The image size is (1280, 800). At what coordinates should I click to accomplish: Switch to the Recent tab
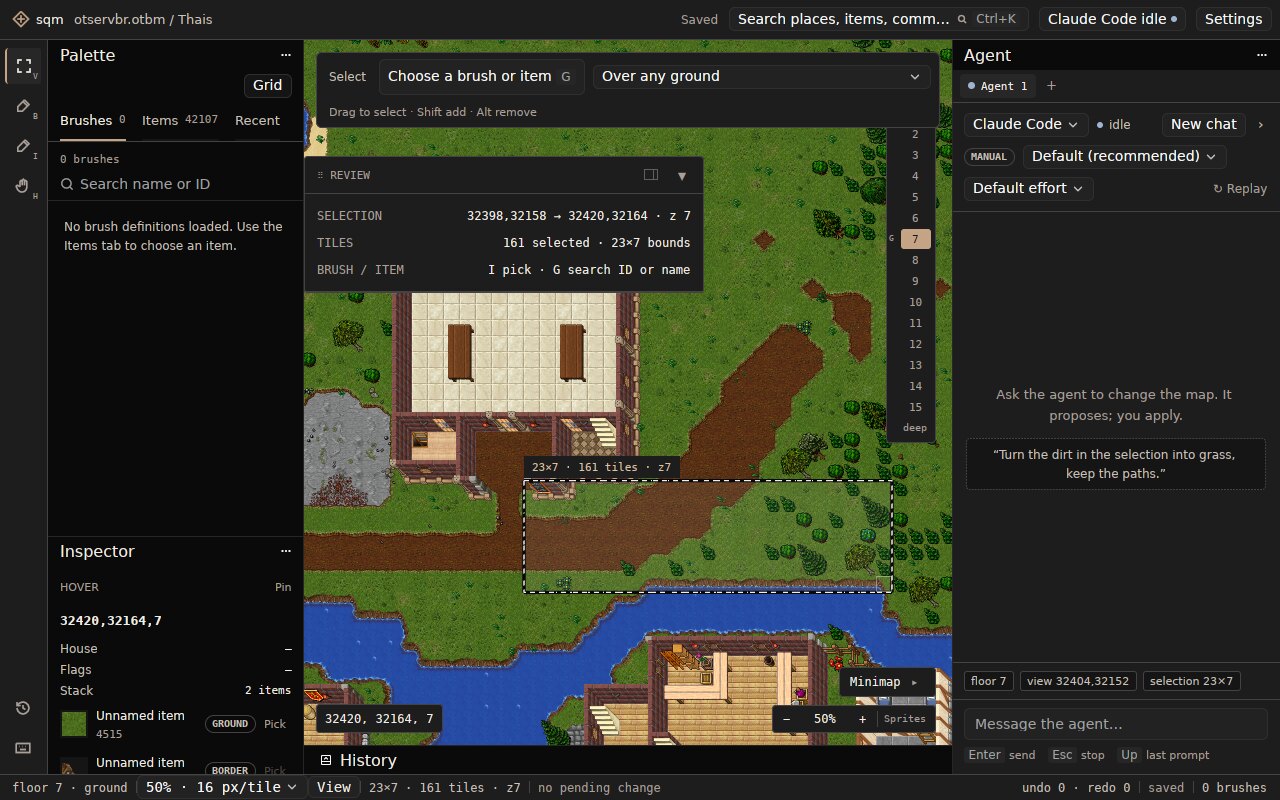tap(257, 120)
